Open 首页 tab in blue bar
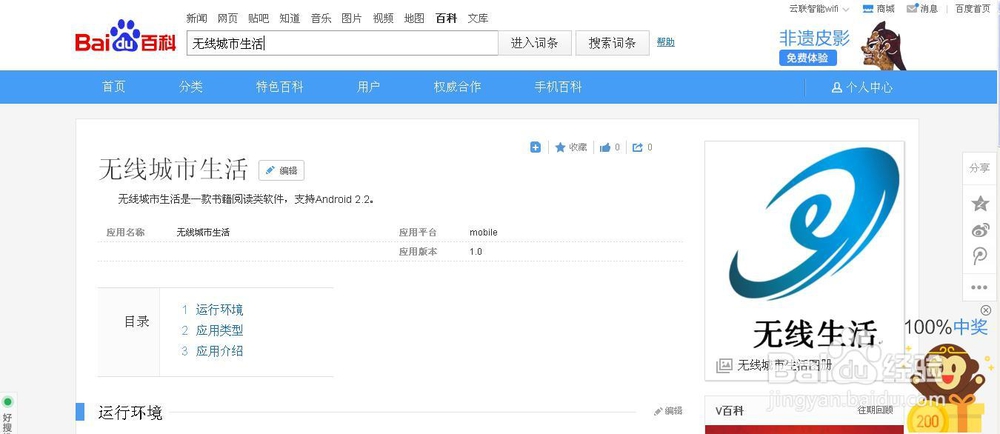1000x434 pixels. coord(114,87)
